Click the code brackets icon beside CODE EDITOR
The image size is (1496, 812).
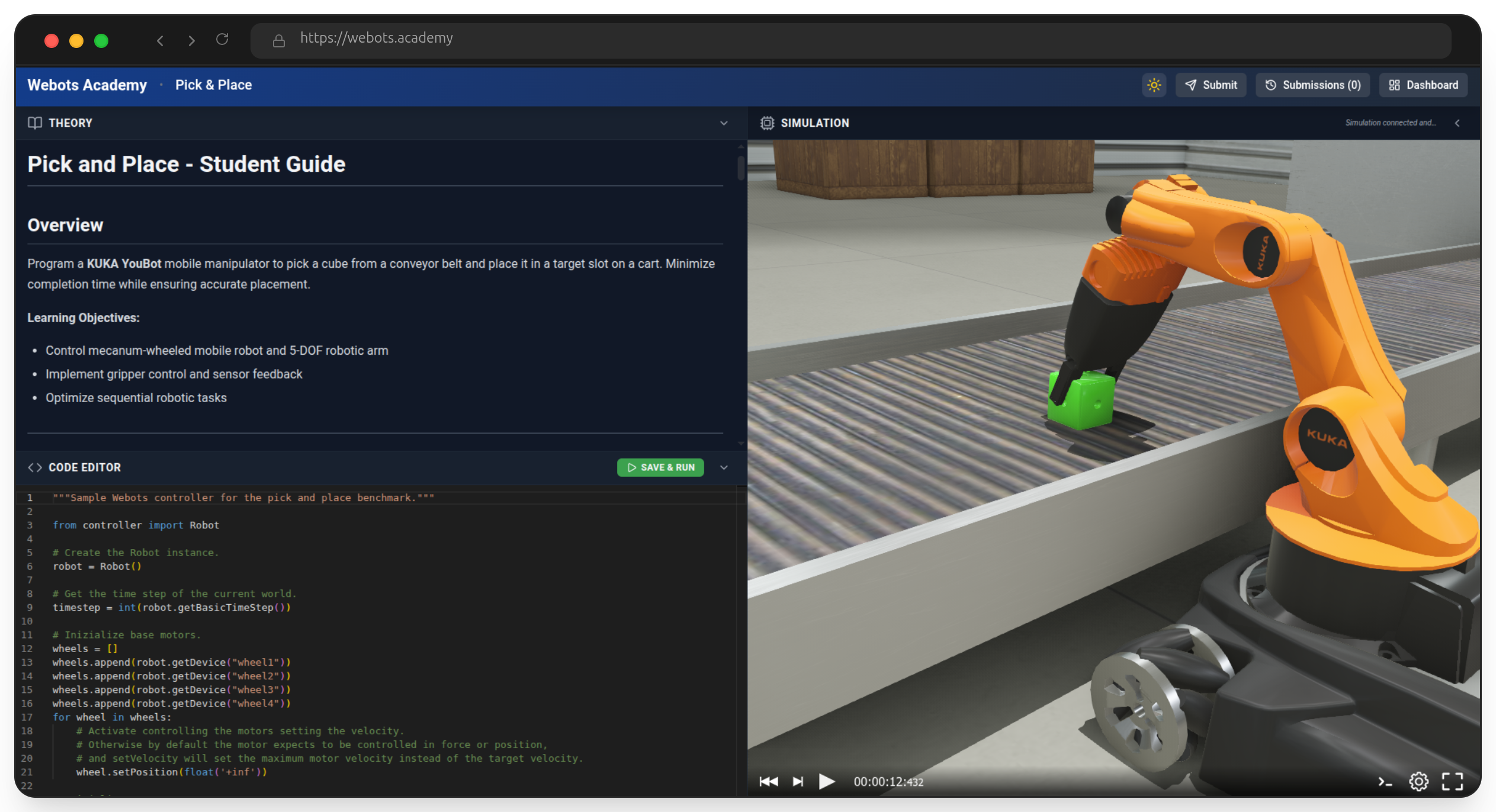pos(34,467)
